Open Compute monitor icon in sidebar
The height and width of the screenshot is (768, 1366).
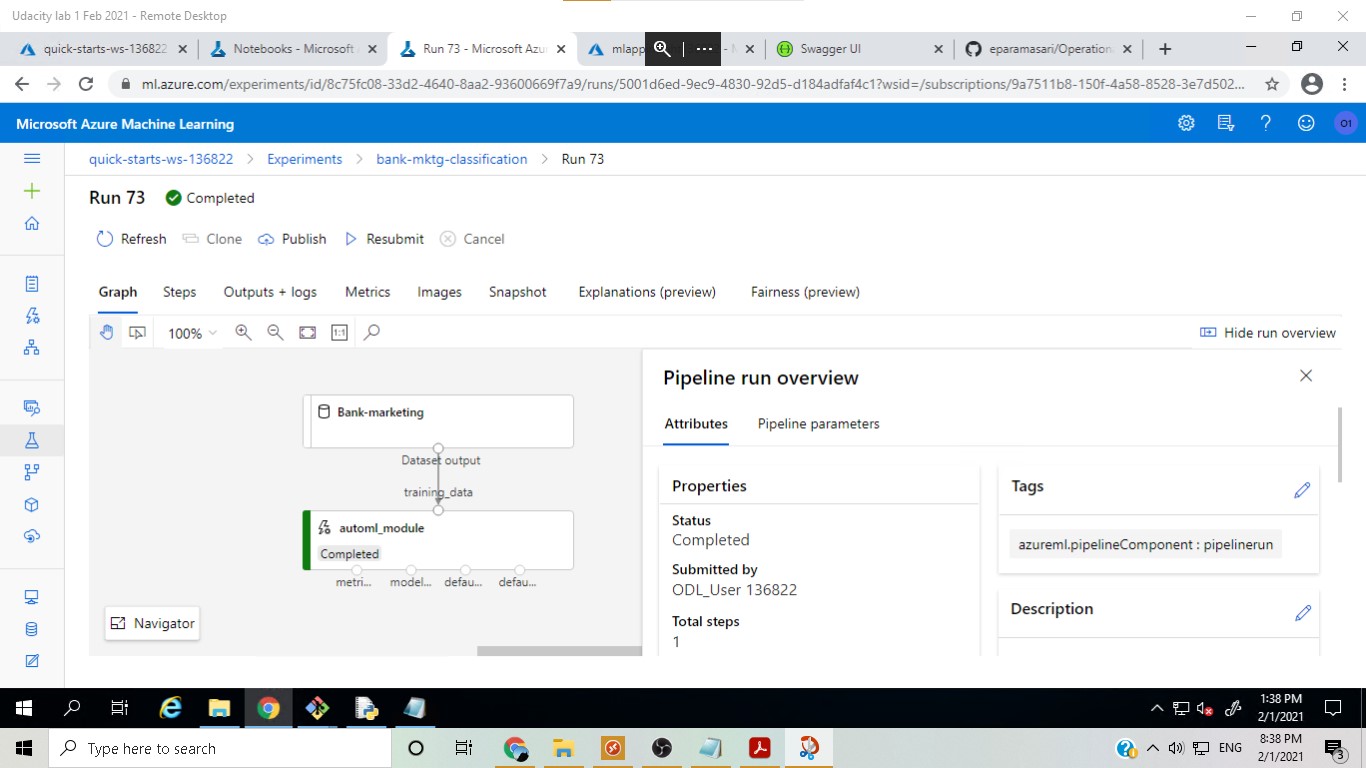[32, 597]
